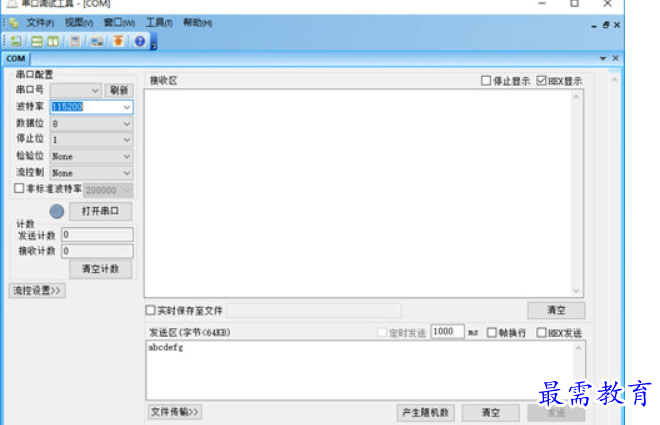Maximize the application window
The width and height of the screenshot is (660, 425).
(575, 4)
